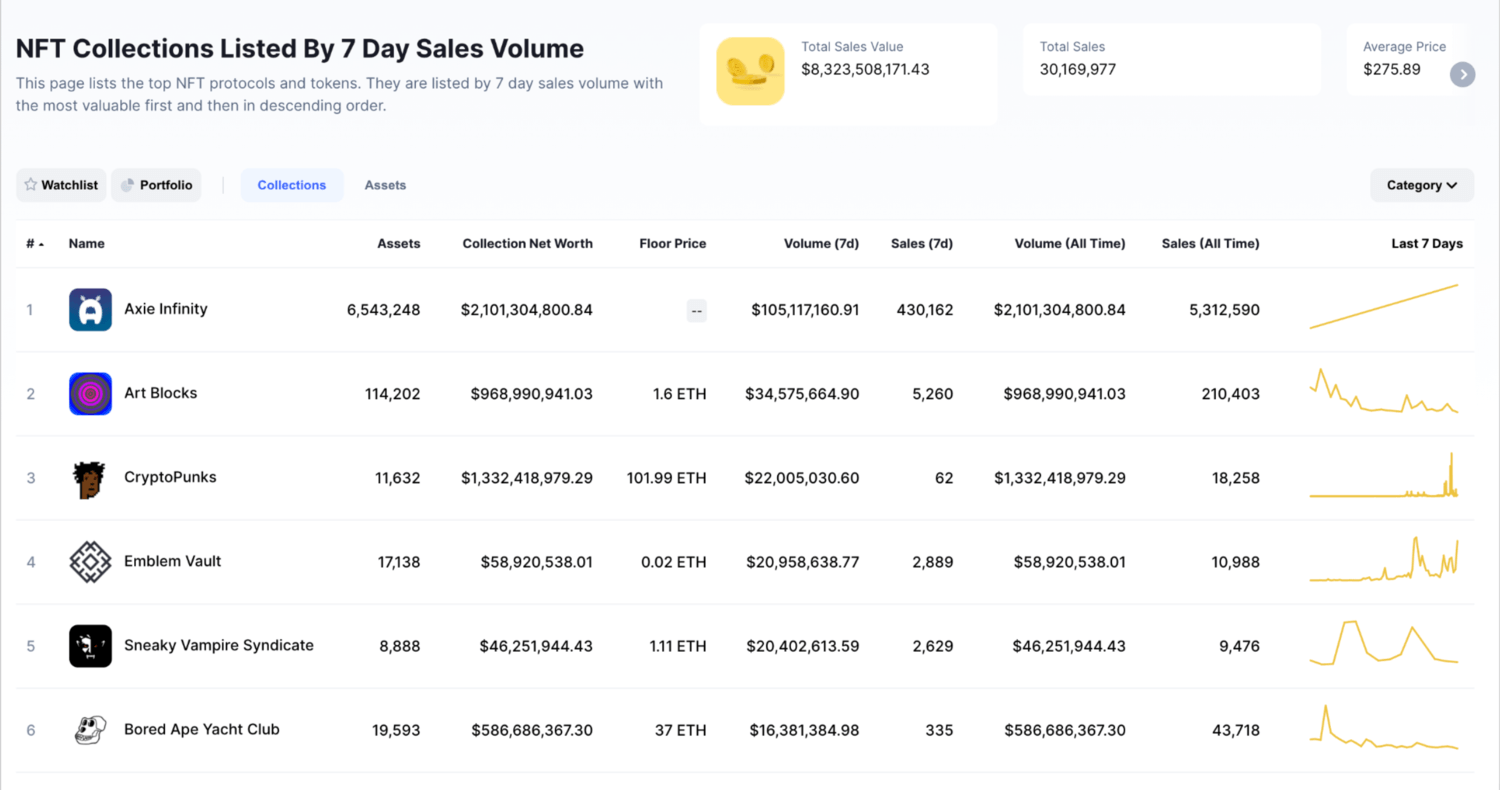
Task: Click the next arrow on the stats carousel
Action: pyautogui.click(x=1462, y=74)
